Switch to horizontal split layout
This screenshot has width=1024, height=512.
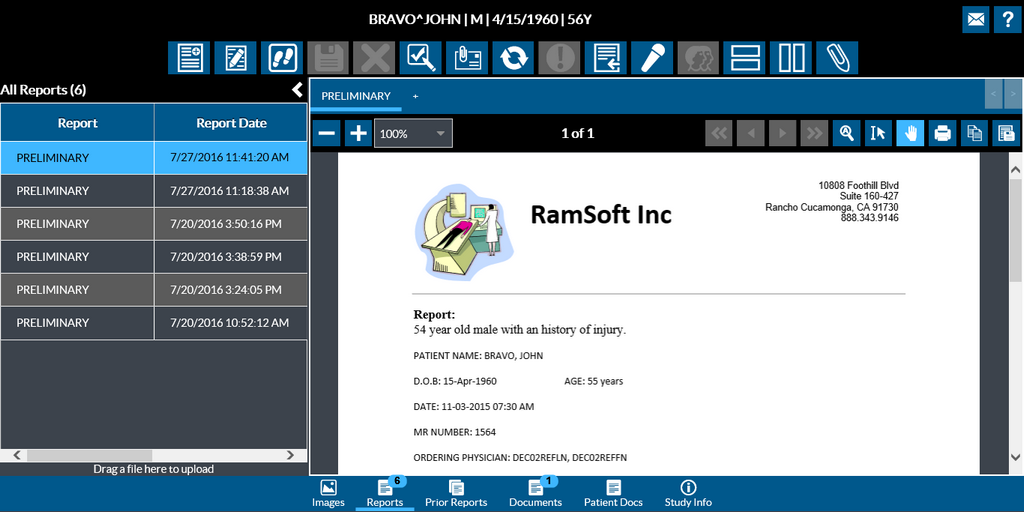(x=744, y=58)
